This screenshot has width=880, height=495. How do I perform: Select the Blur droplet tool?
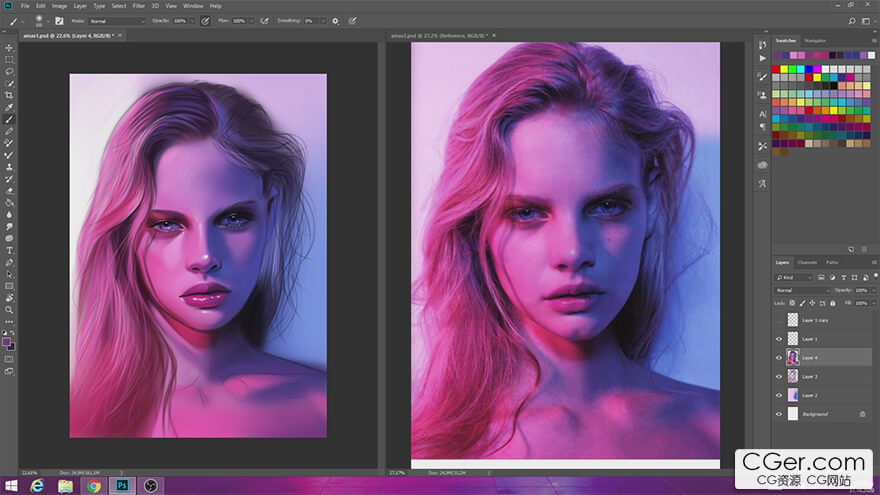click(x=9, y=214)
